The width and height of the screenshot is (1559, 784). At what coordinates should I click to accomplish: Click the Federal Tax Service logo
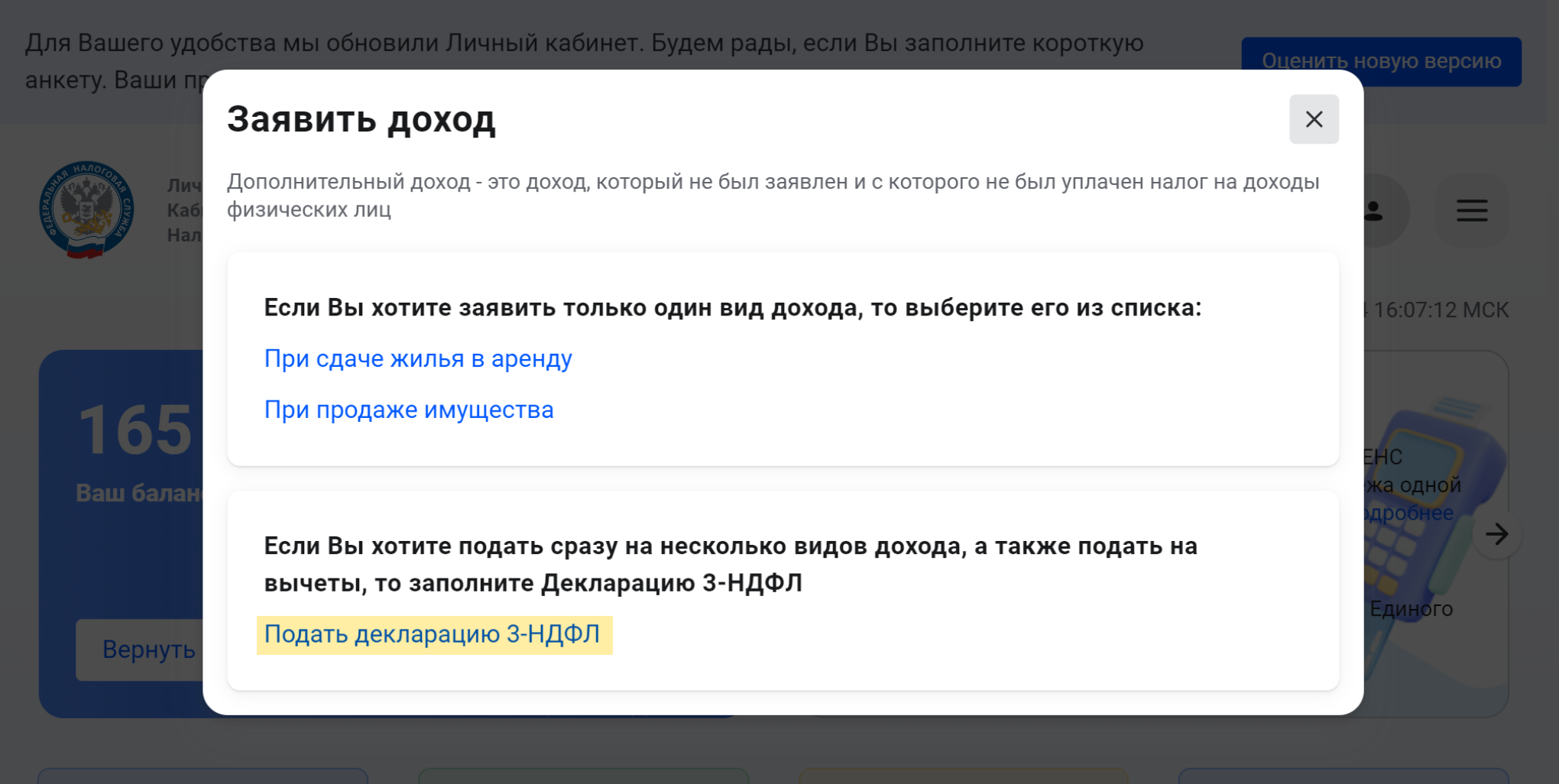[x=86, y=210]
